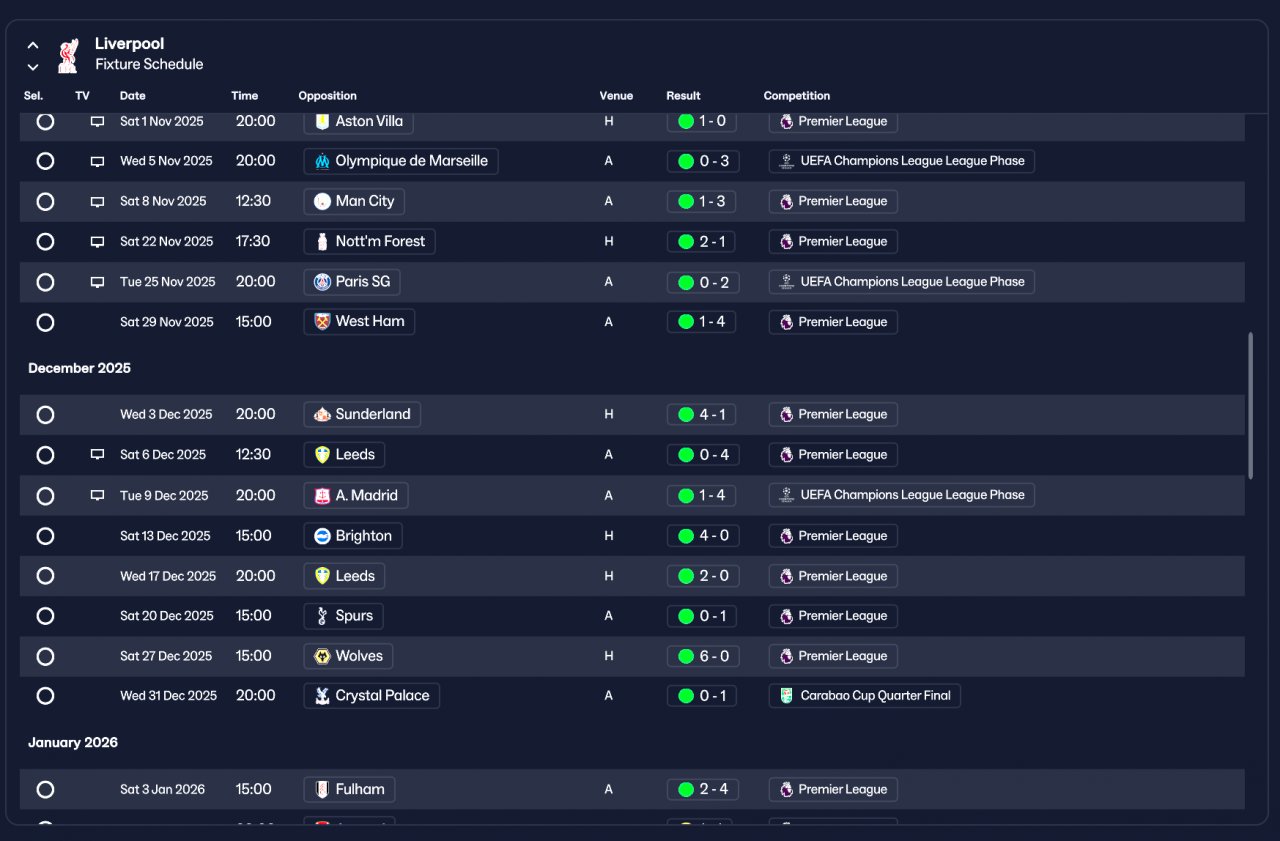Click the TV icon for the A. Madrid game
The width and height of the screenshot is (1280, 841).
coord(97,495)
